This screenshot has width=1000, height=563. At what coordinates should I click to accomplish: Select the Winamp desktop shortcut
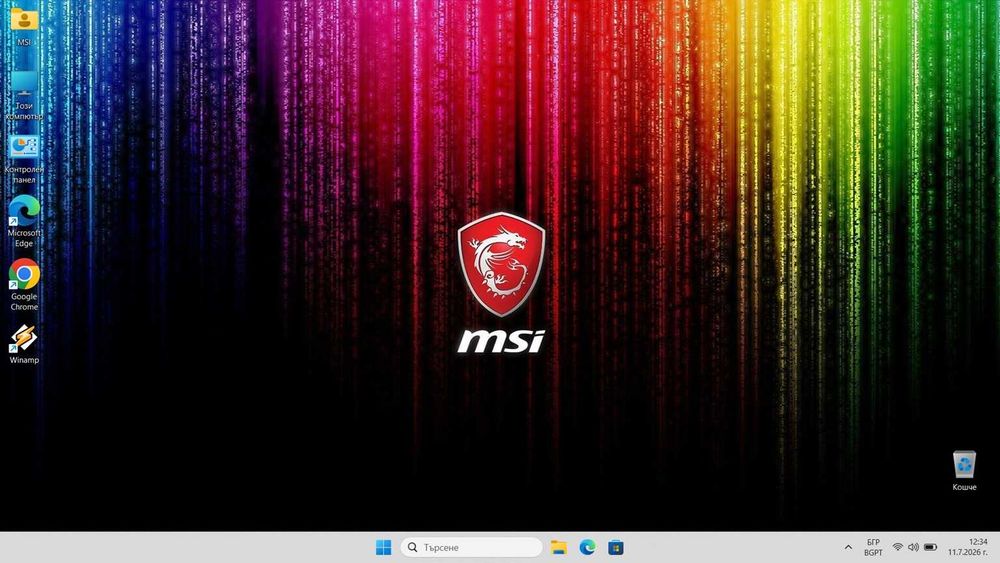[24, 344]
